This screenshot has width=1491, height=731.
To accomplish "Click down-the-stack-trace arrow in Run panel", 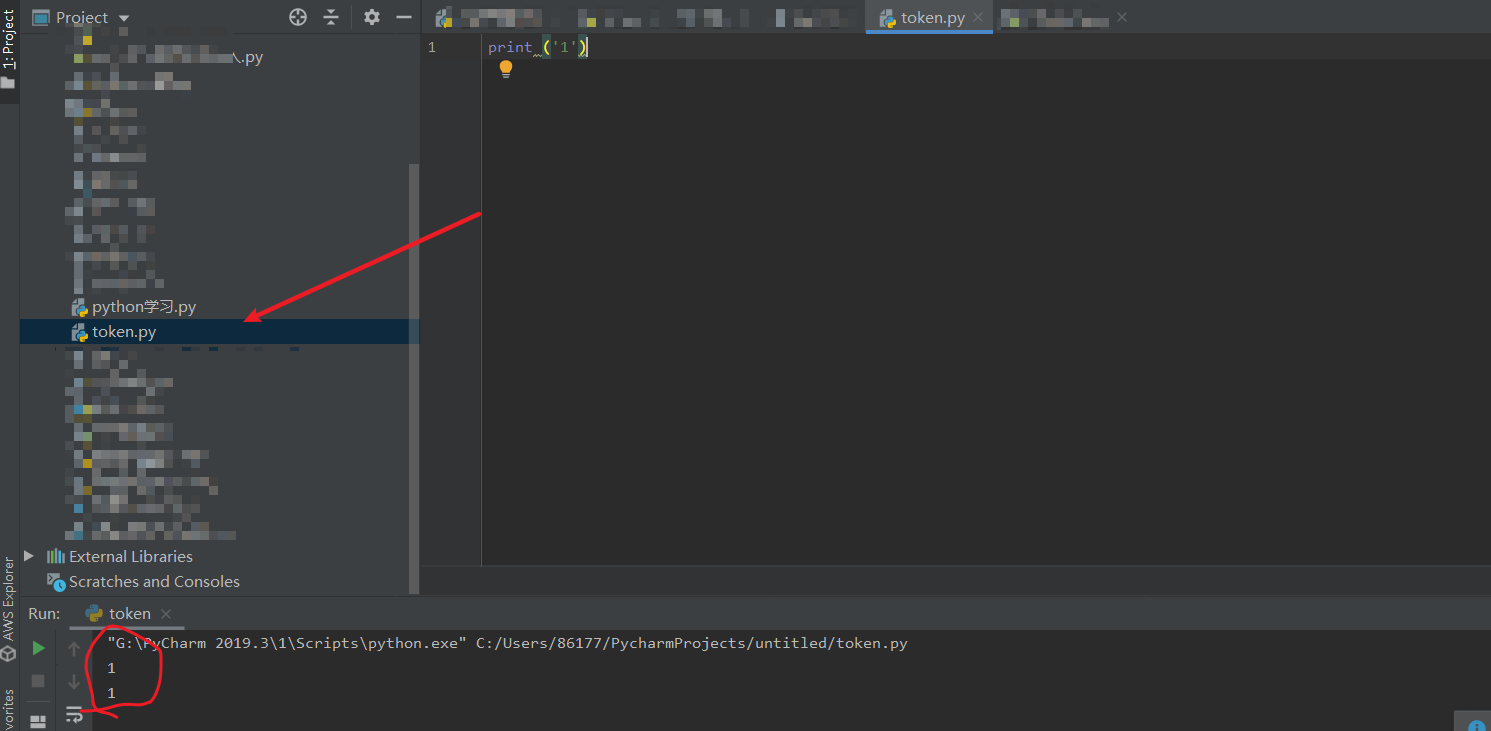I will (73, 681).
